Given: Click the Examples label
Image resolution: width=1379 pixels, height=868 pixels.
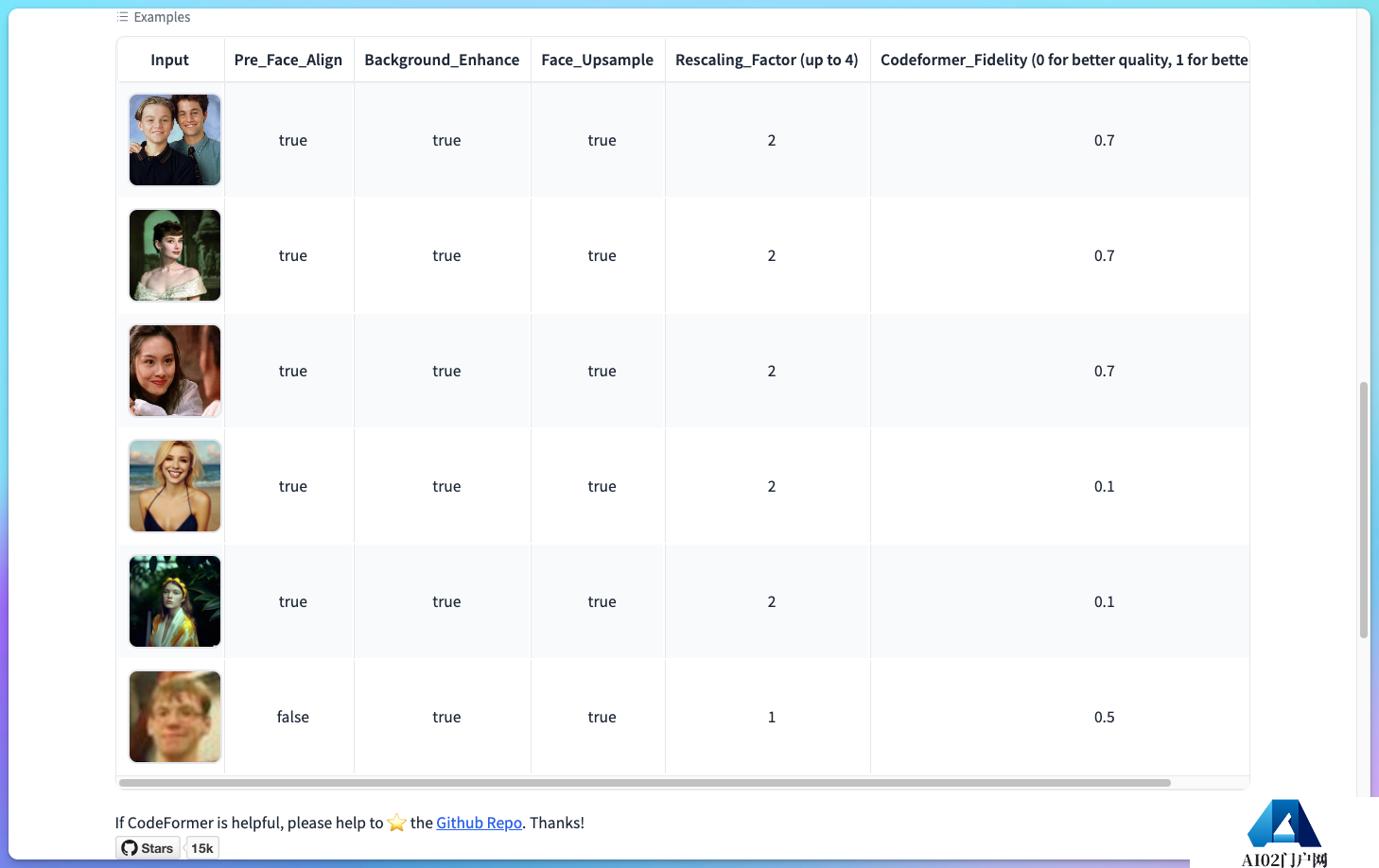Looking at the screenshot, I should click(162, 17).
